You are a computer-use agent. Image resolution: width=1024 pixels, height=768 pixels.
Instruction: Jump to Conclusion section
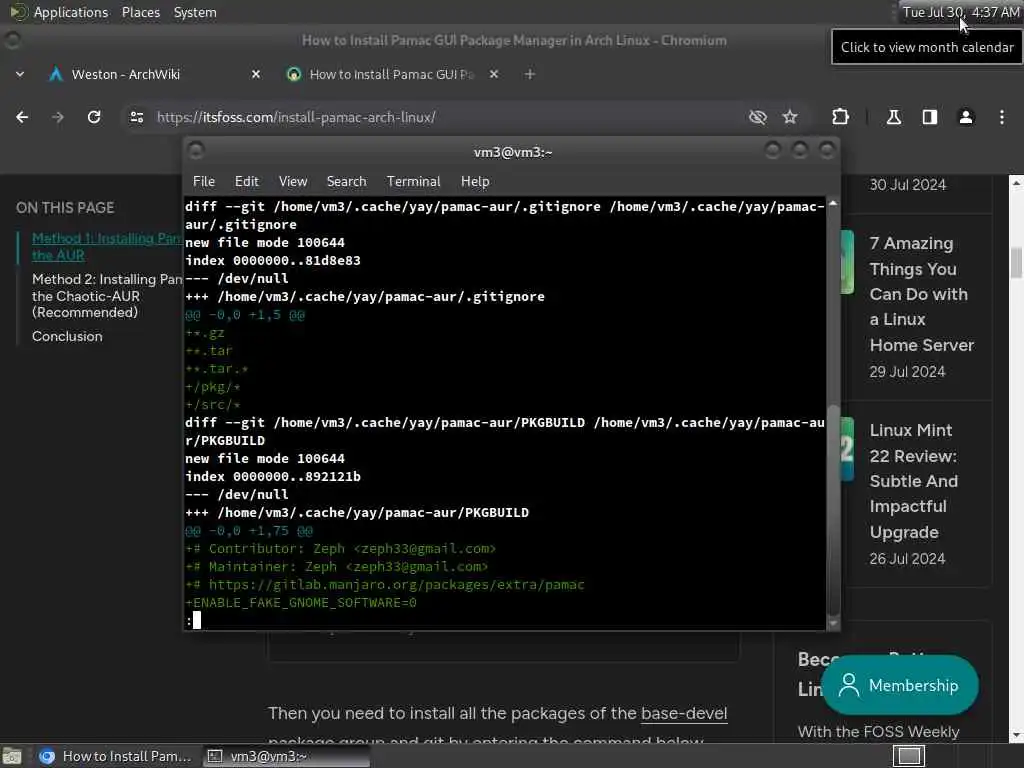(x=67, y=336)
